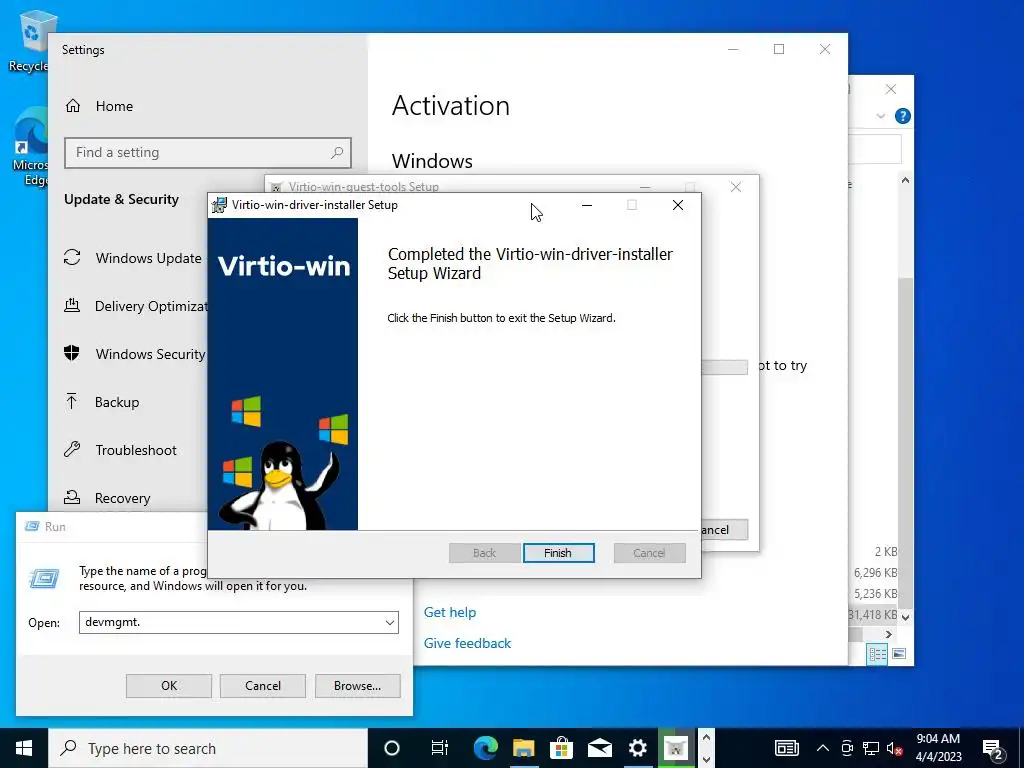Click File Explorer scrollbar down arrow

(905, 616)
